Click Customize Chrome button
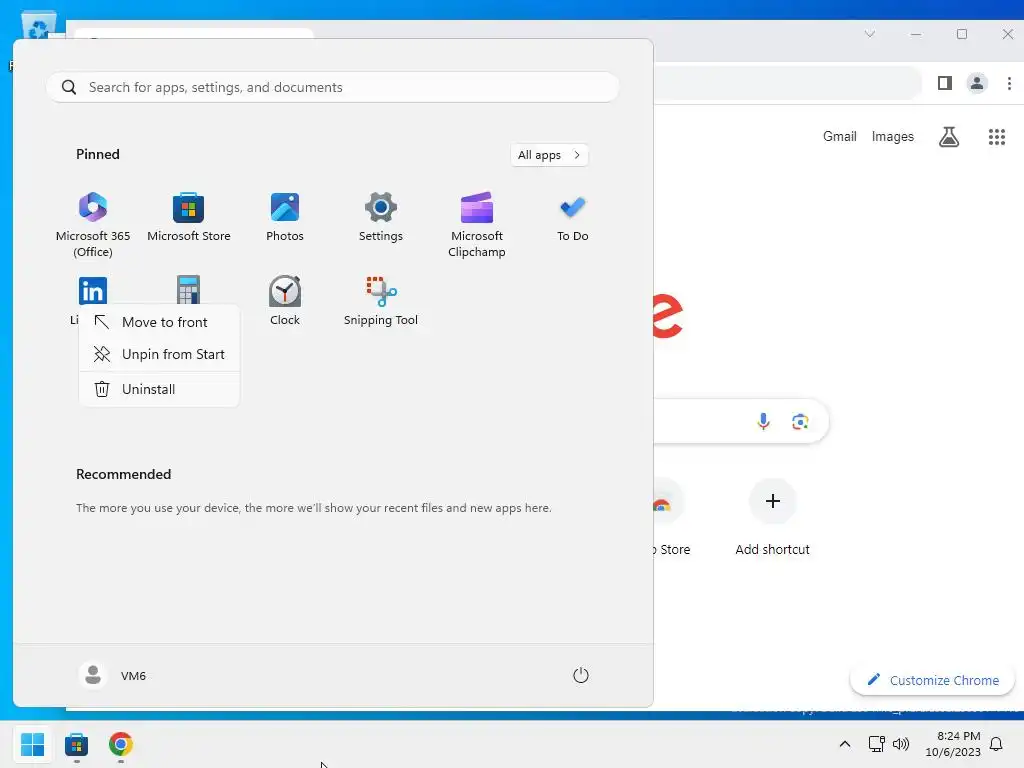 click(x=933, y=680)
